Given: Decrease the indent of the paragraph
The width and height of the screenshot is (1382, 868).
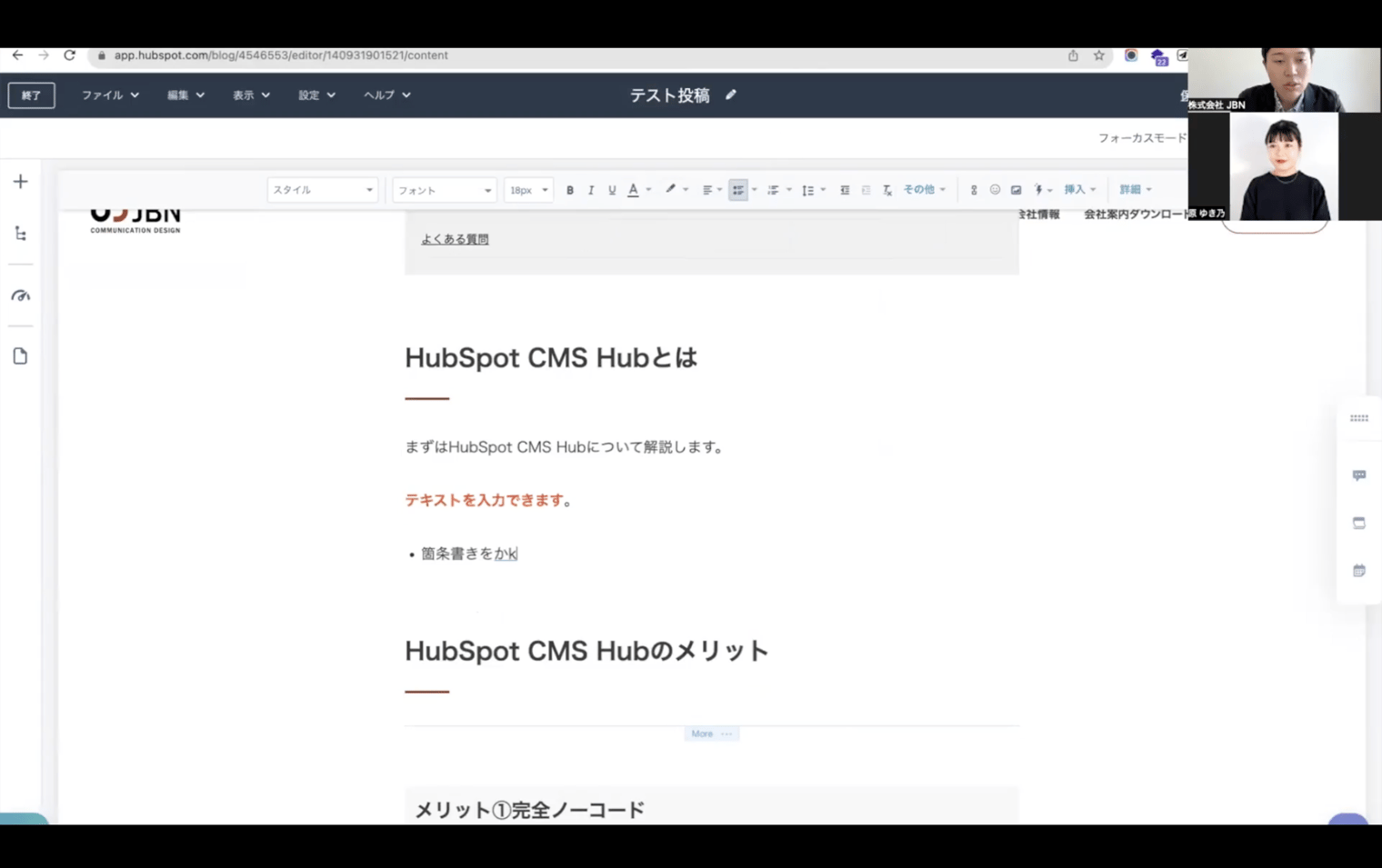Looking at the screenshot, I should [845, 190].
